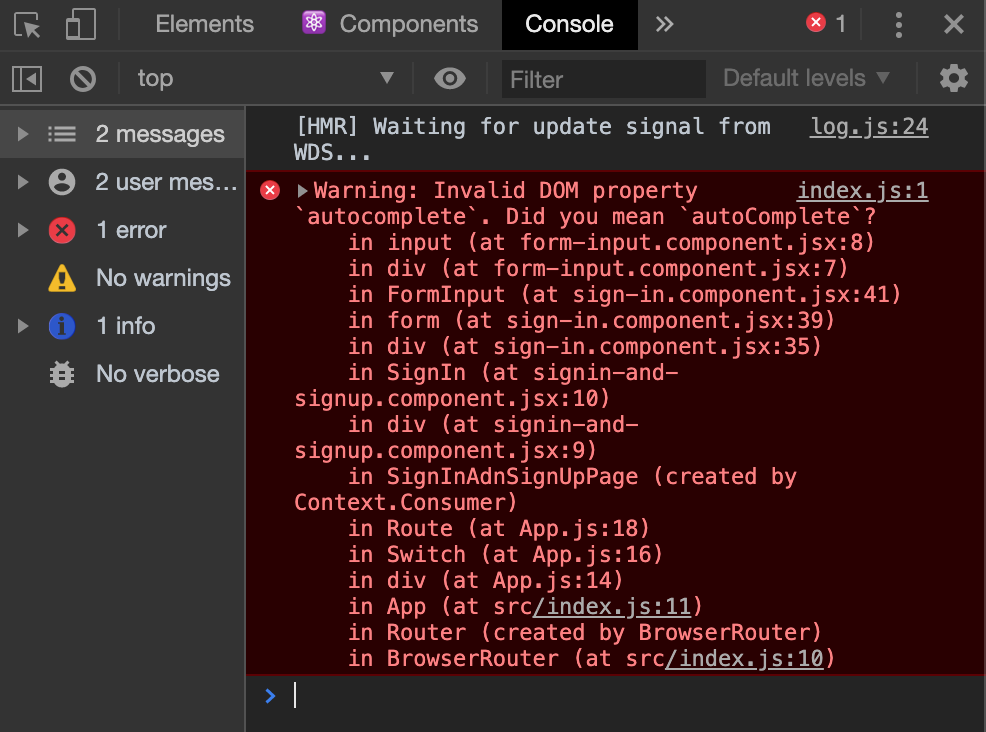The height and width of the screenshot is (732, 986).
Task: Click the console prompt input field
Action: pyautogui.click(x=500, y=696)
